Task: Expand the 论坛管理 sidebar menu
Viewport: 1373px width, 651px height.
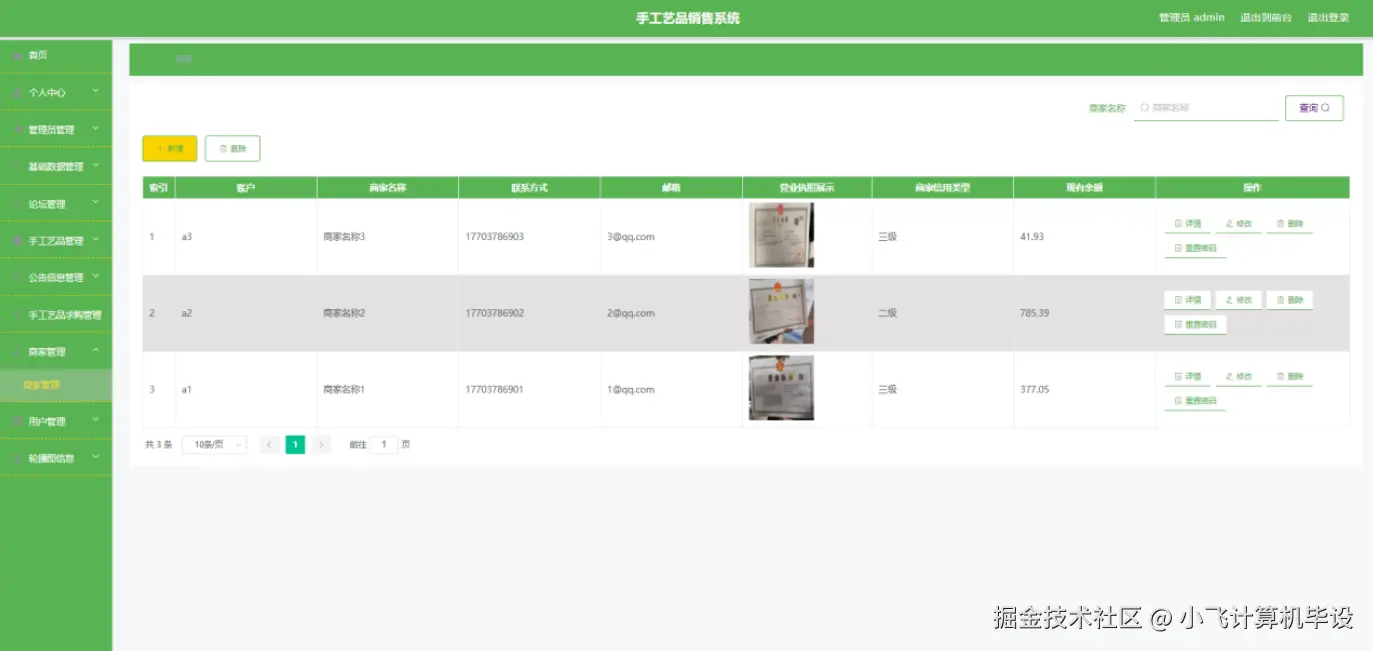Action: click(x=56, y=203)
